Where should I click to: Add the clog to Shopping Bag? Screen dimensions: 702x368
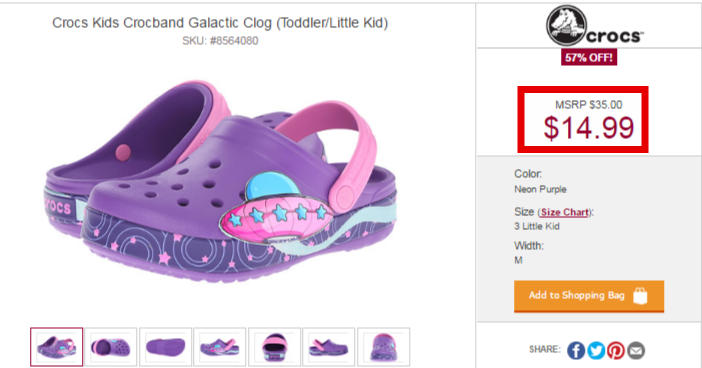click(589, 296)
